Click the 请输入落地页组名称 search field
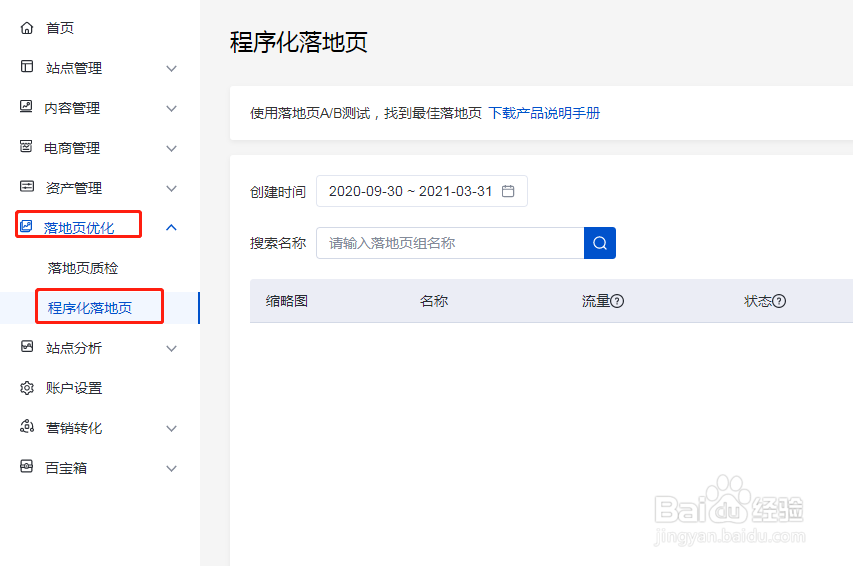853x566 pixels. 450,243
